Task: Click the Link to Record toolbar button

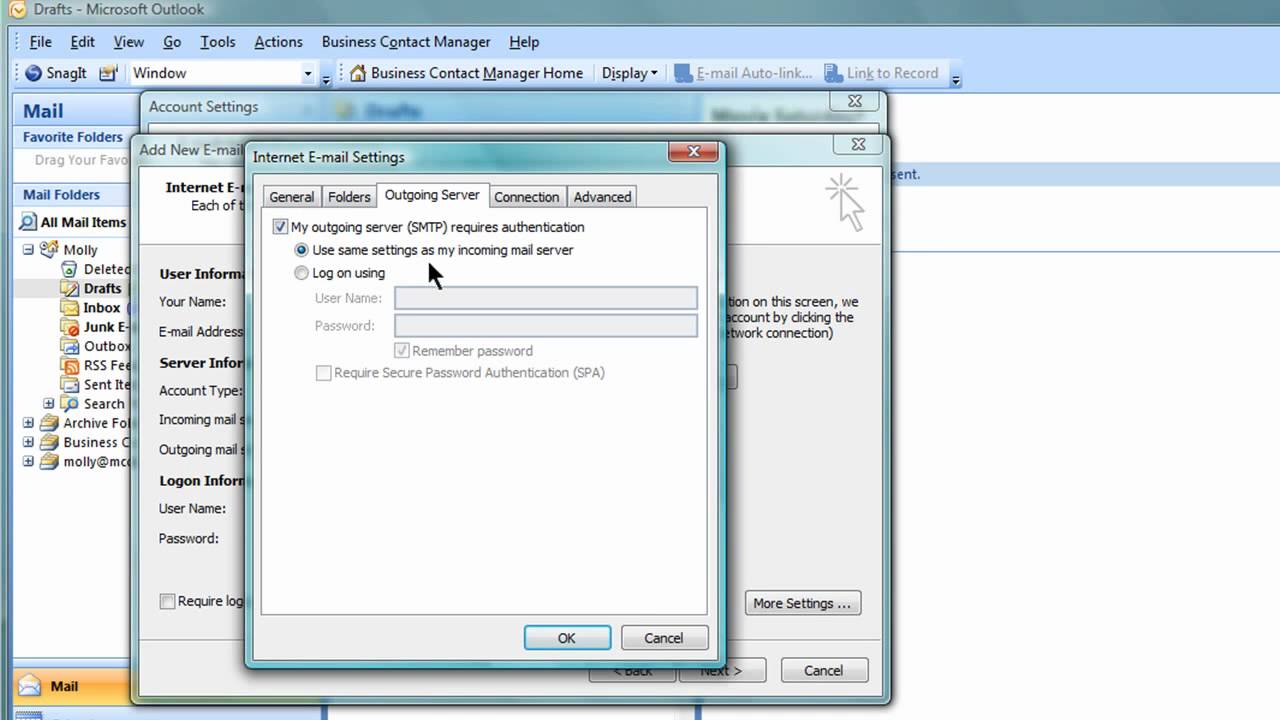Action: [x=881, y=73]
